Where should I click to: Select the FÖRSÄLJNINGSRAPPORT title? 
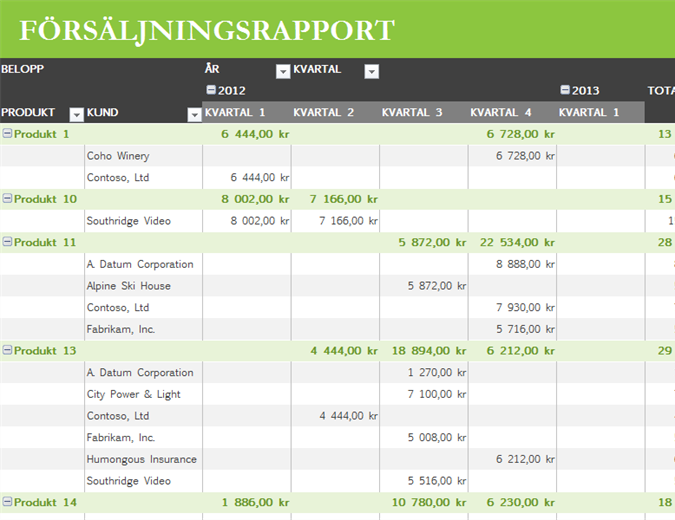pos(207,31)
